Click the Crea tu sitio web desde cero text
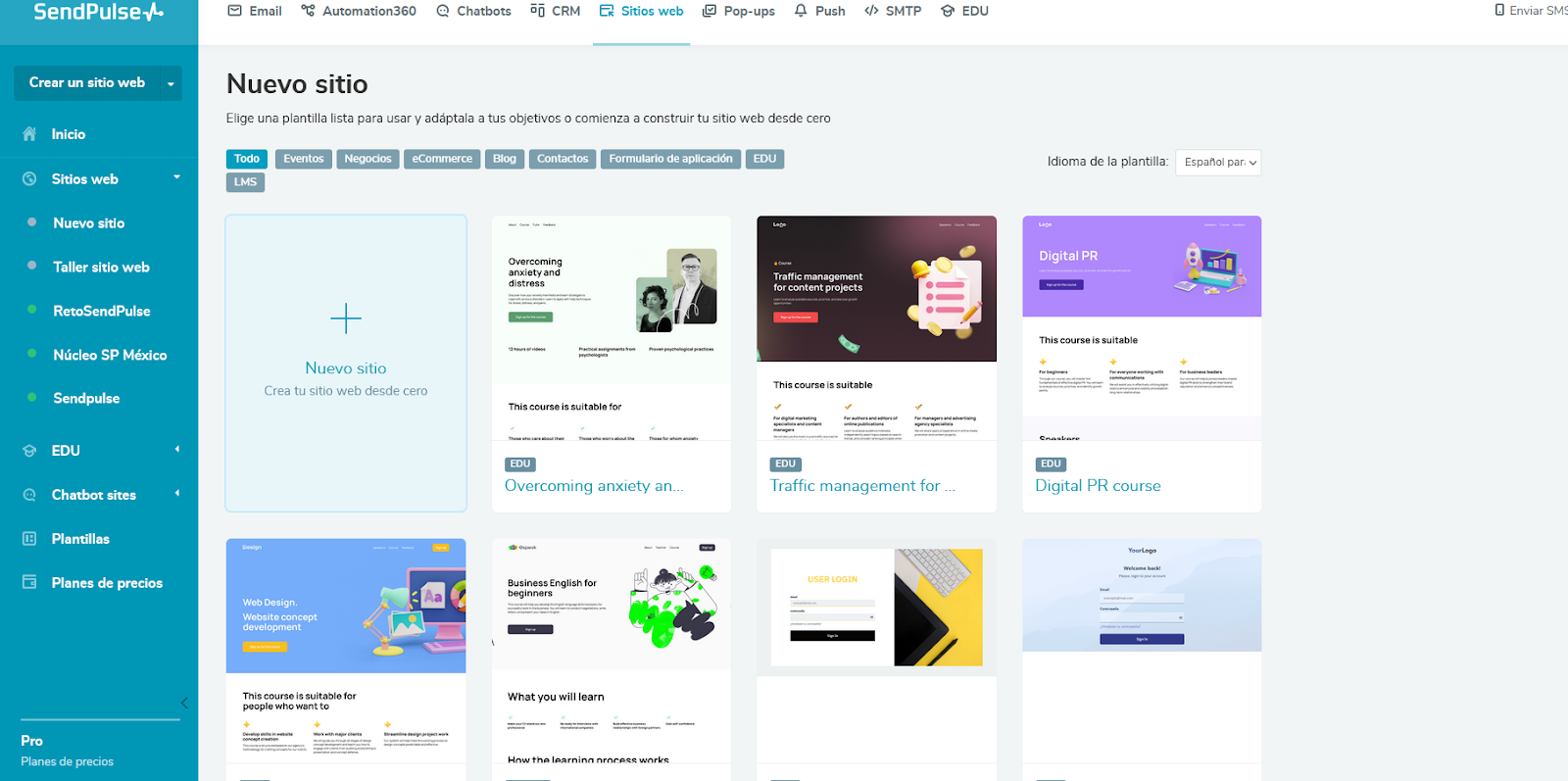1568x781 pixels. point(346,391)
